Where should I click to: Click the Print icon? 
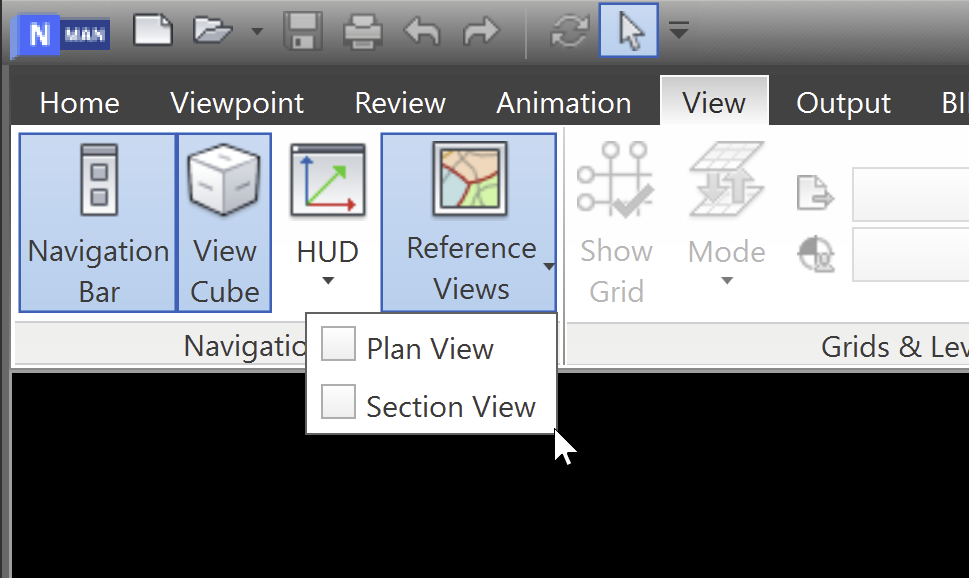click(362, 30)
